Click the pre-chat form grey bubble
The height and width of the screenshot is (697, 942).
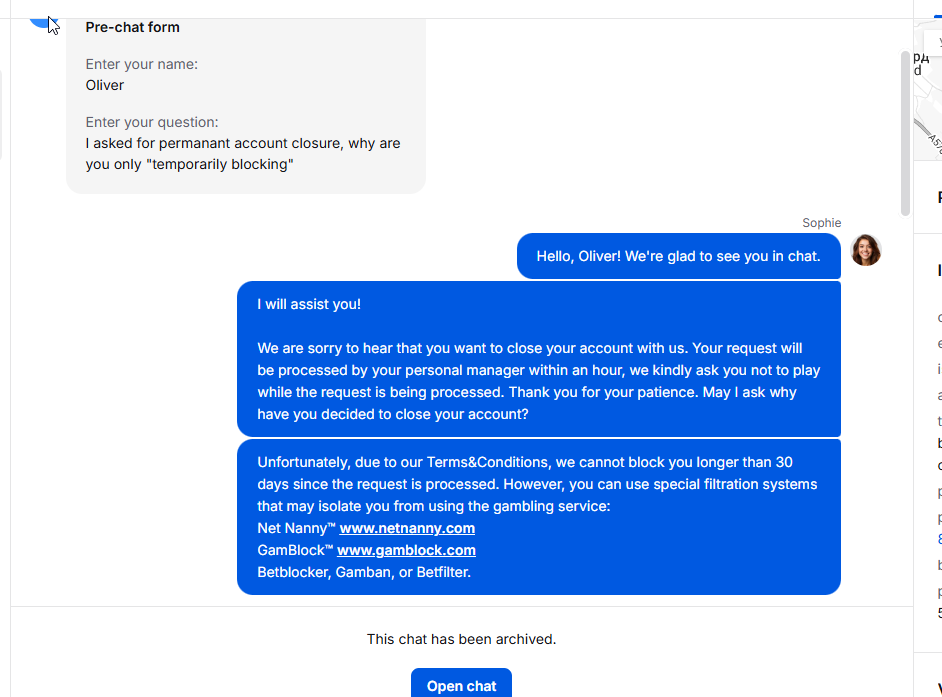coord(246,106)
